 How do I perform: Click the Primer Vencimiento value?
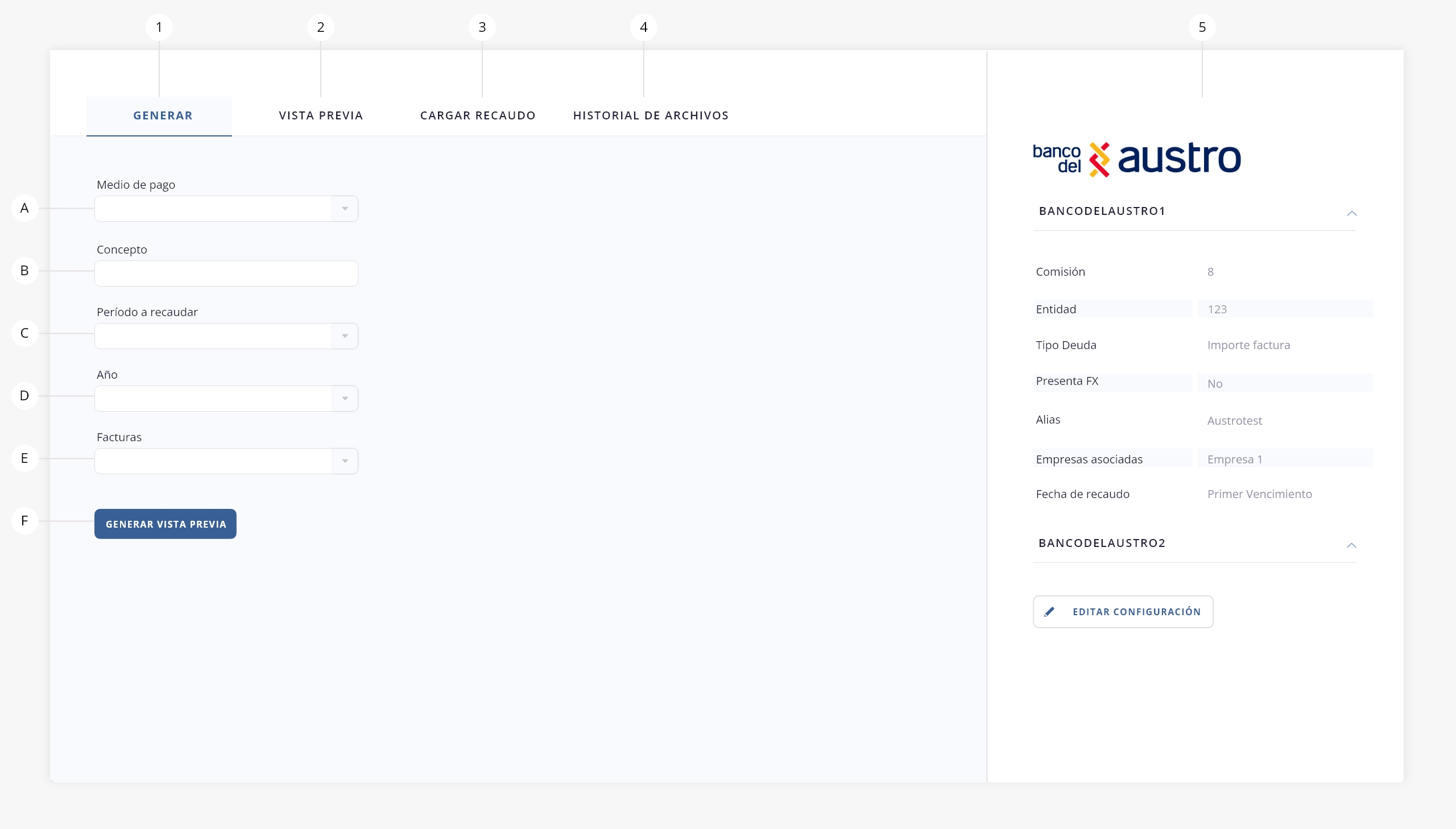point(1259,494)
